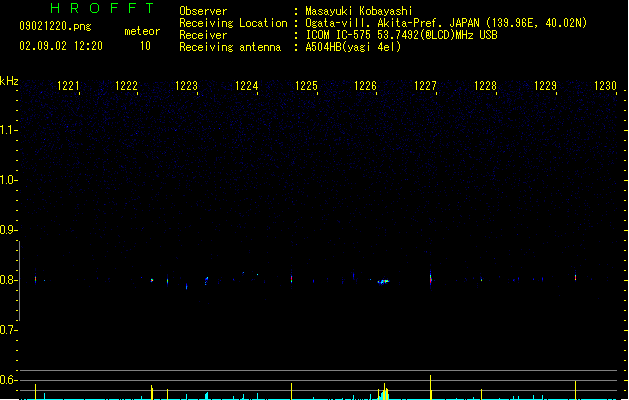Click the 1221 time axis marker
629x400 pixels.
[68, 86]
